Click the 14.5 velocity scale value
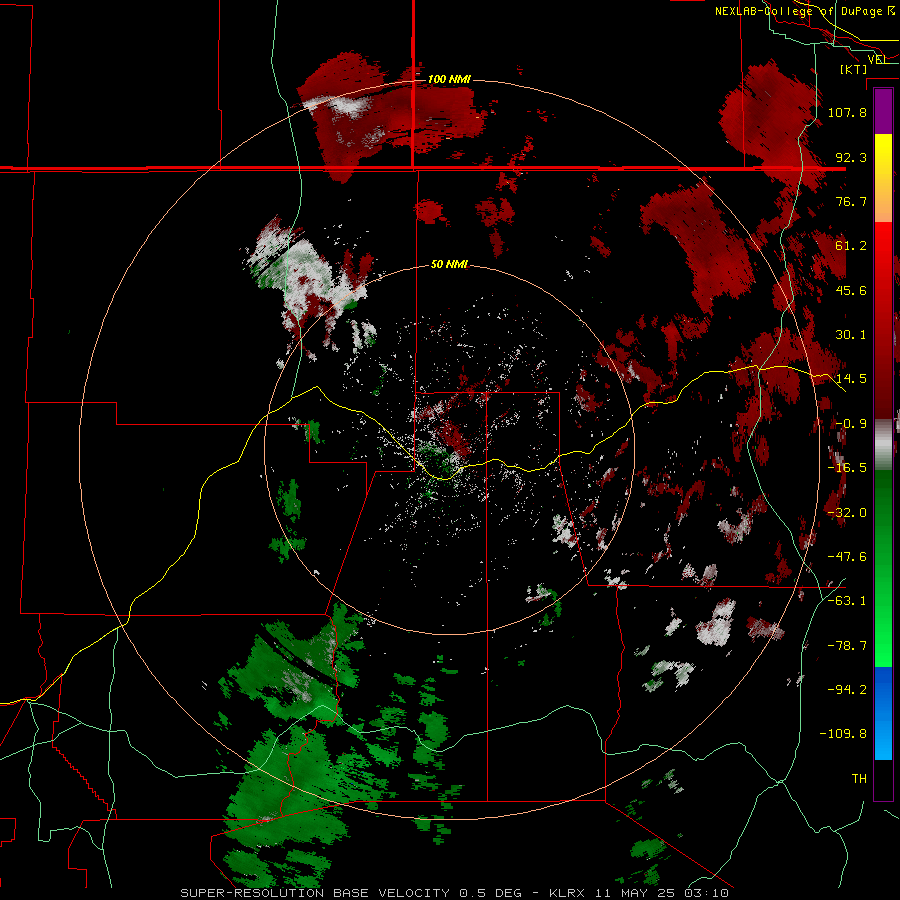Screen dimensions: 900x900 [851, 379]
